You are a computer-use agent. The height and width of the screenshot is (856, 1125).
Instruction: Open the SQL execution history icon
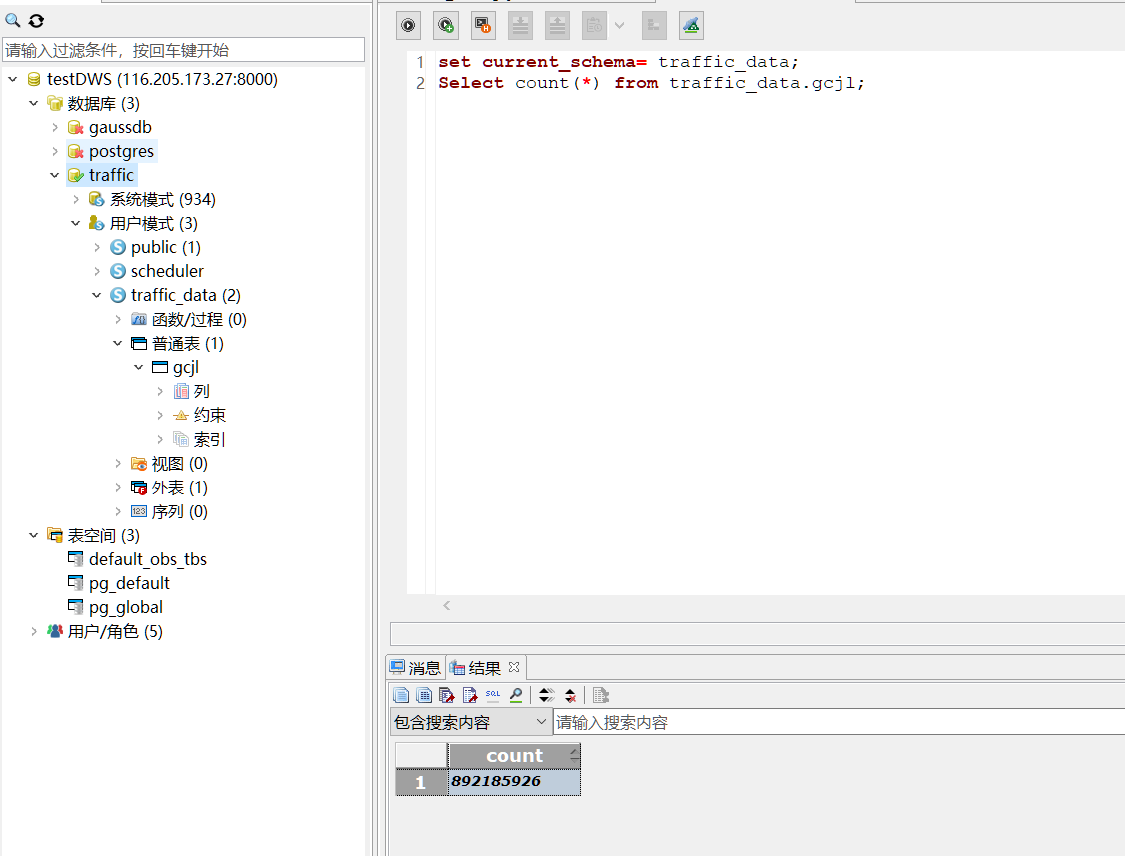483,26
